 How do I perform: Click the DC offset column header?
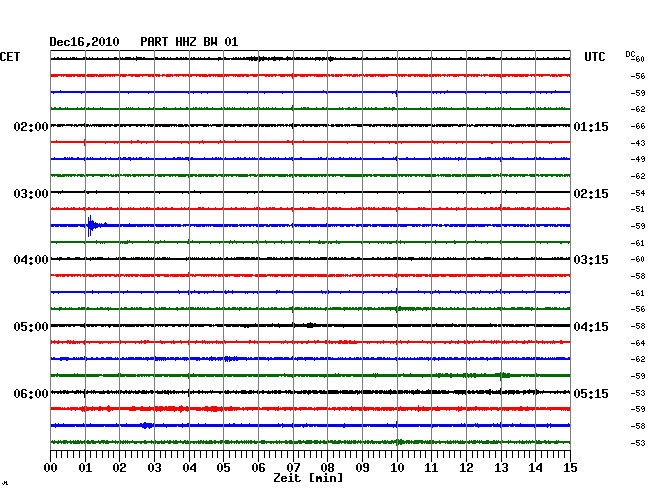click(632, 54)
